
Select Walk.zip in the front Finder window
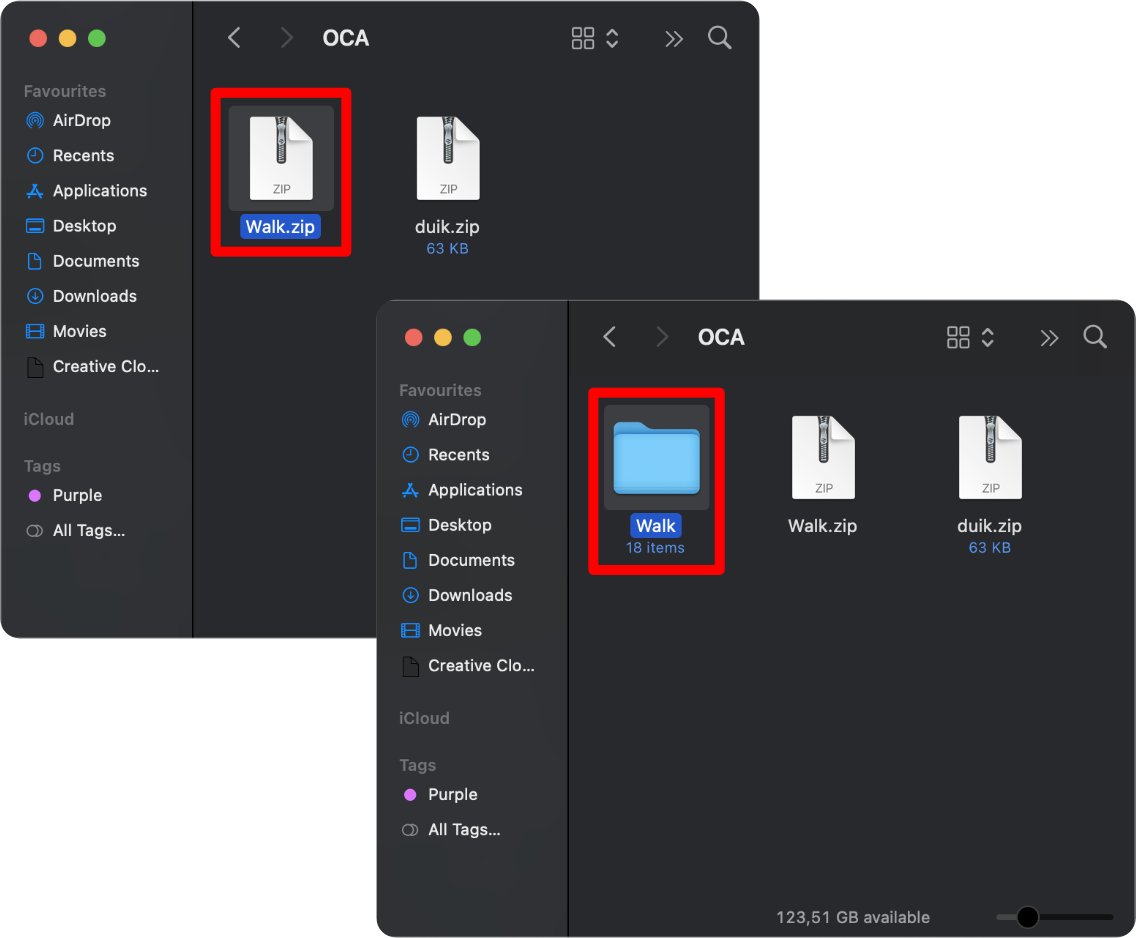tap(822, 458)
